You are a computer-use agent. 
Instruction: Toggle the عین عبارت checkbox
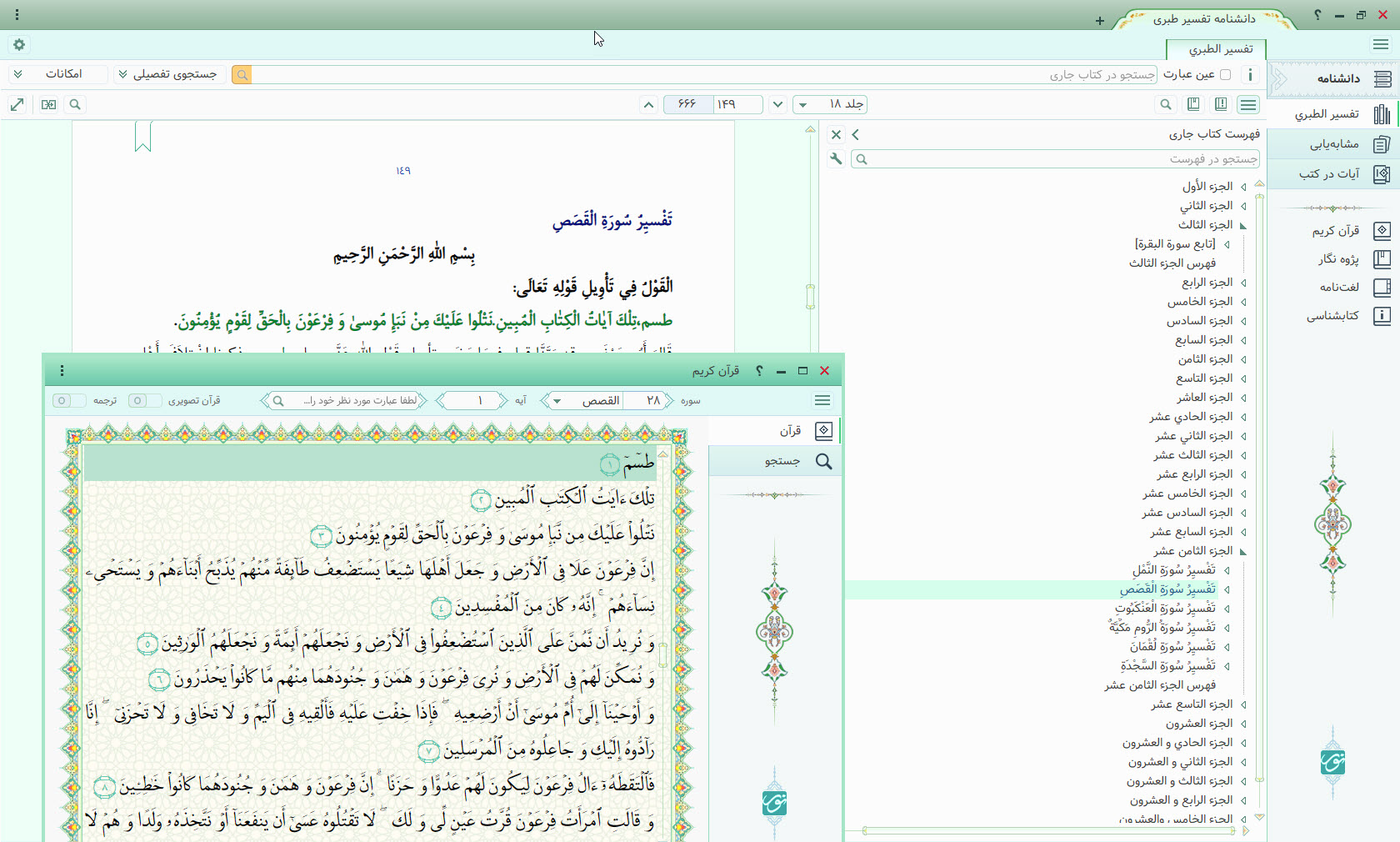click(1225, 74)
